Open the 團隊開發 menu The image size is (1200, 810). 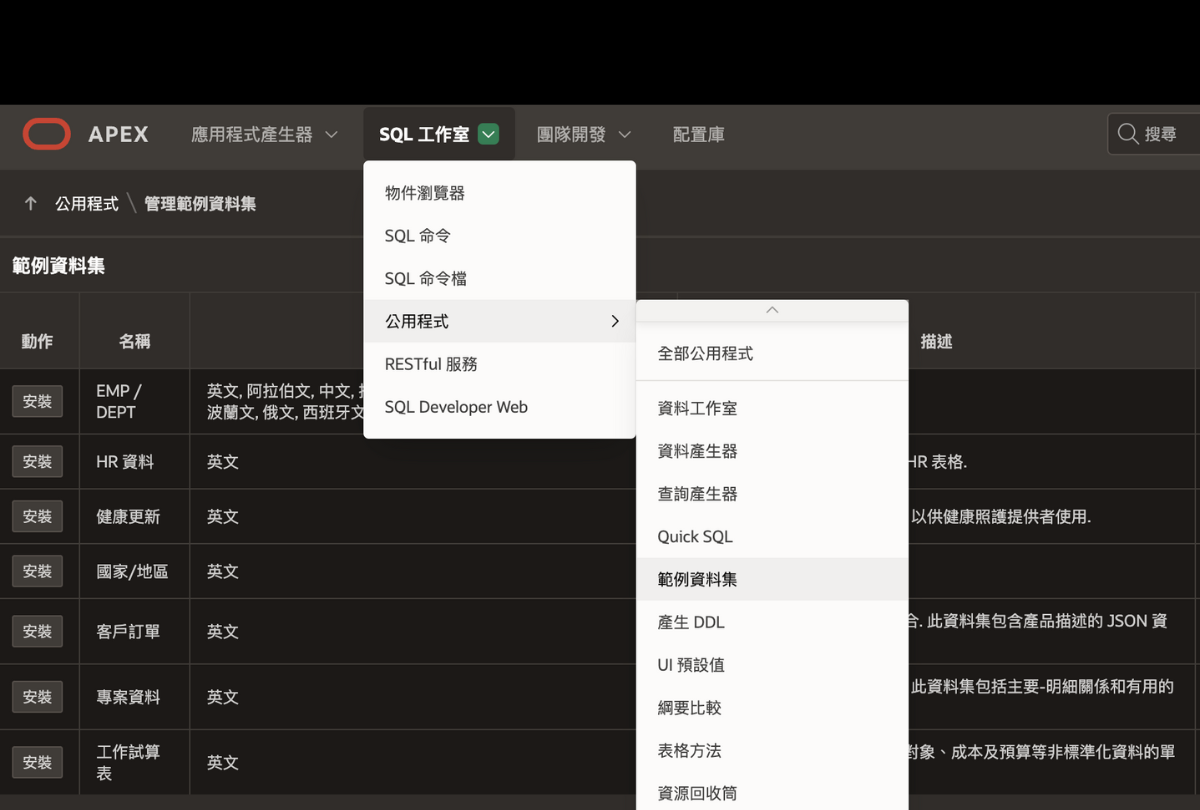584,134
